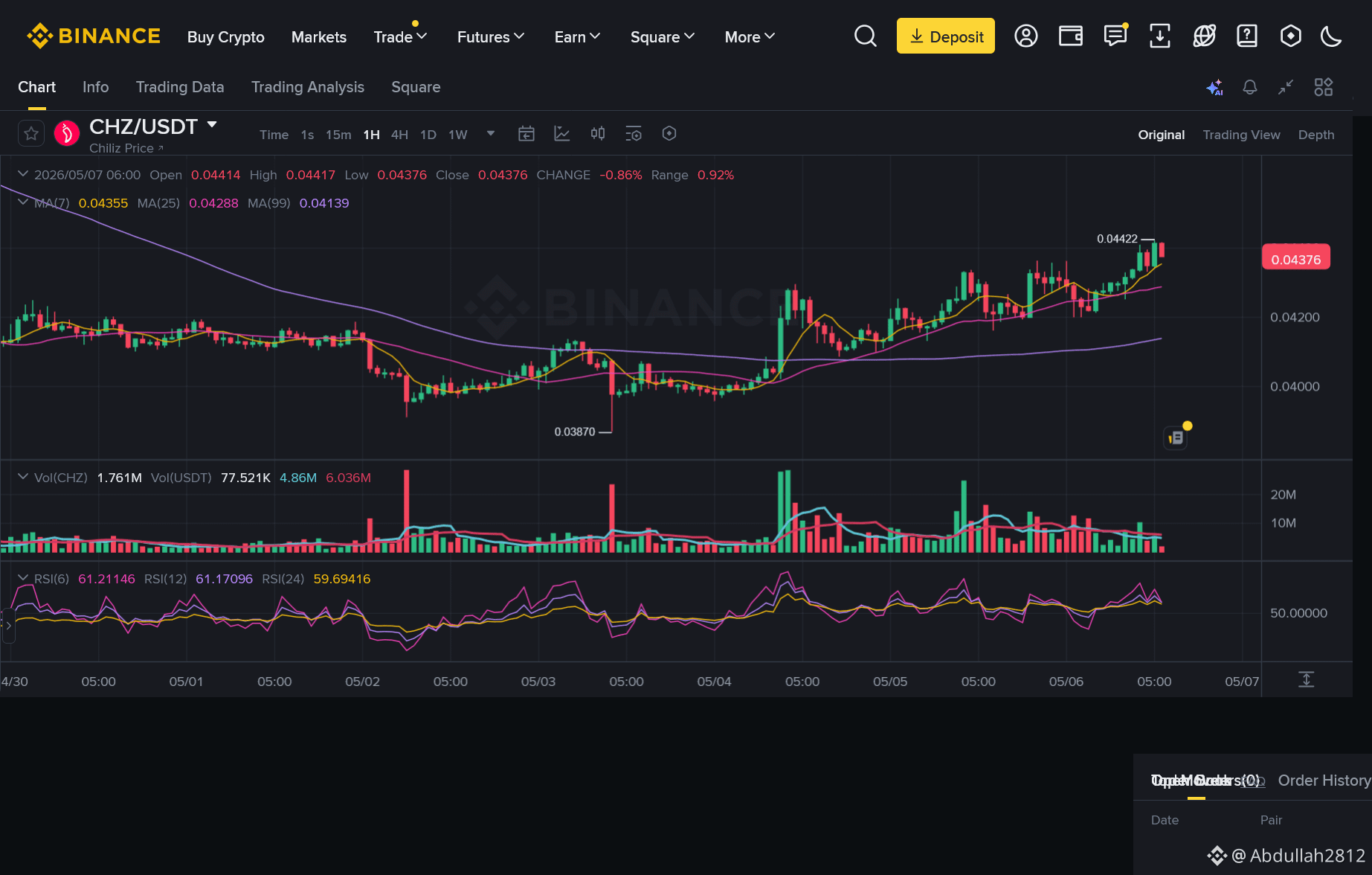Image resolution: width=1372 pixels, height=875 pixels.
Task: Select the 4H interval
Action: pos(399,135)
